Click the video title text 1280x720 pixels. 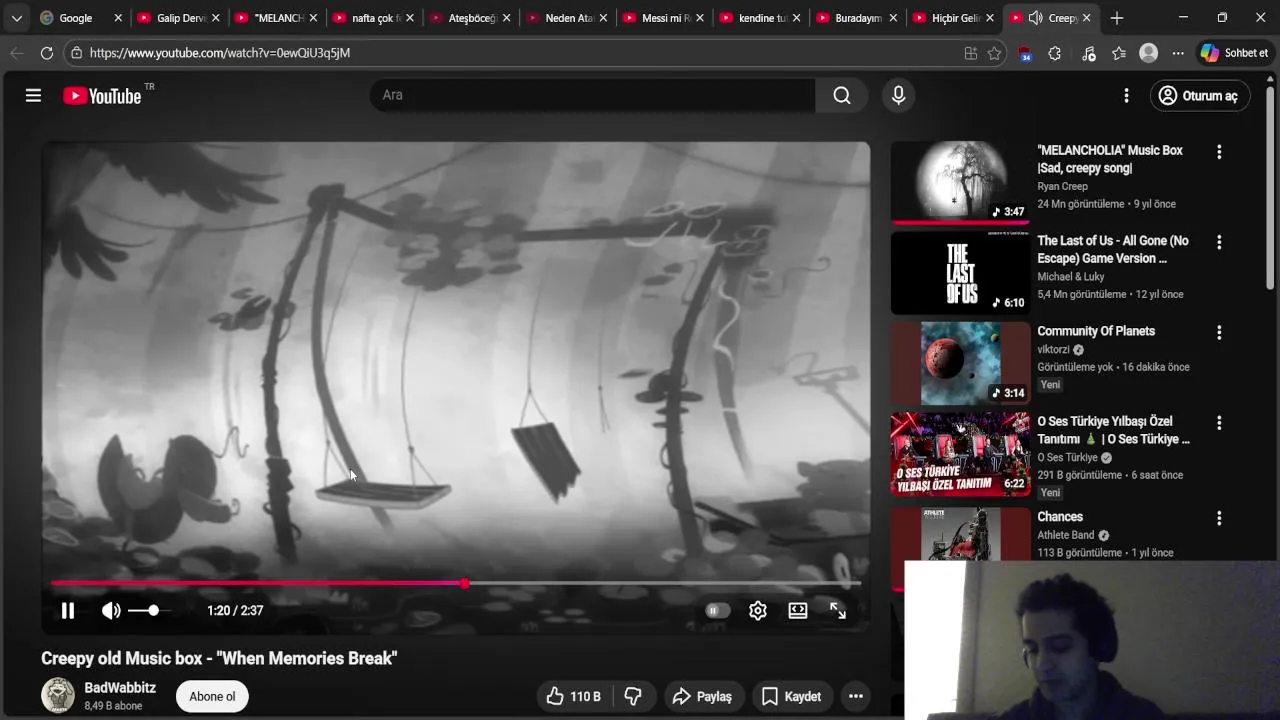pyautogui.click(x=219, y=658)
